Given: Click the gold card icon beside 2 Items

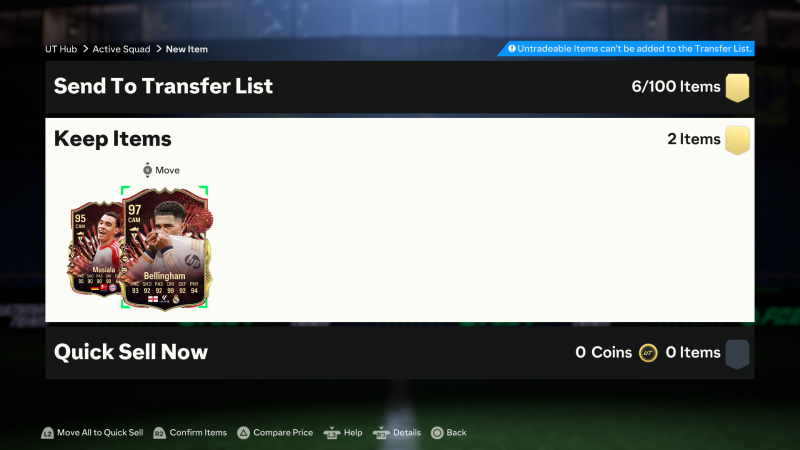Looking at the screenshot, I should [x=737, y=140].
